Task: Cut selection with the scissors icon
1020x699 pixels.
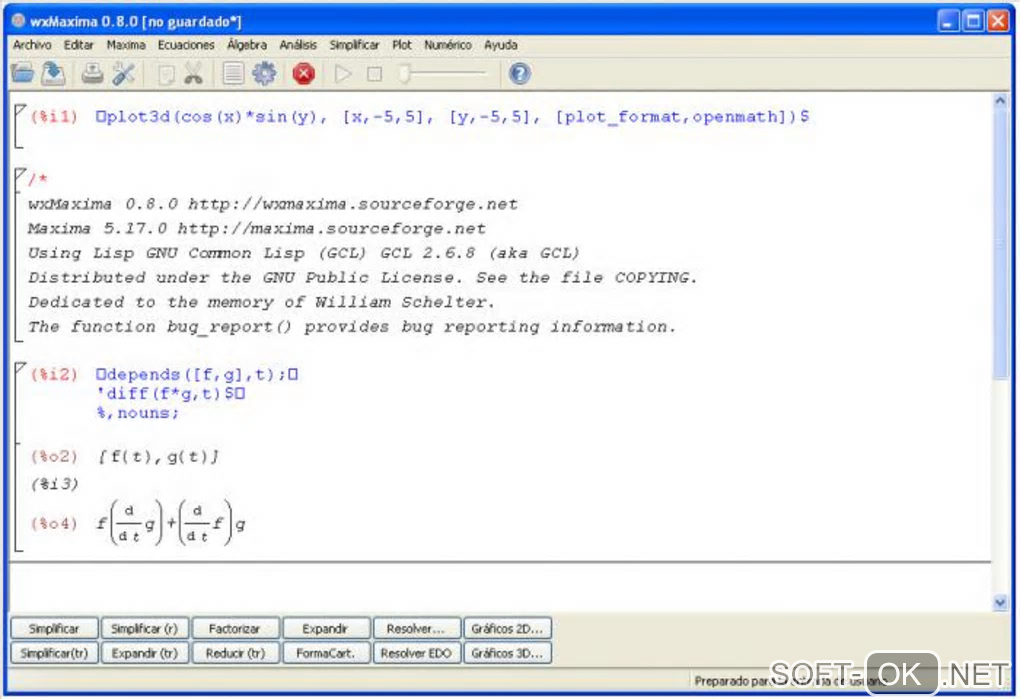Action: coord(193,73)
